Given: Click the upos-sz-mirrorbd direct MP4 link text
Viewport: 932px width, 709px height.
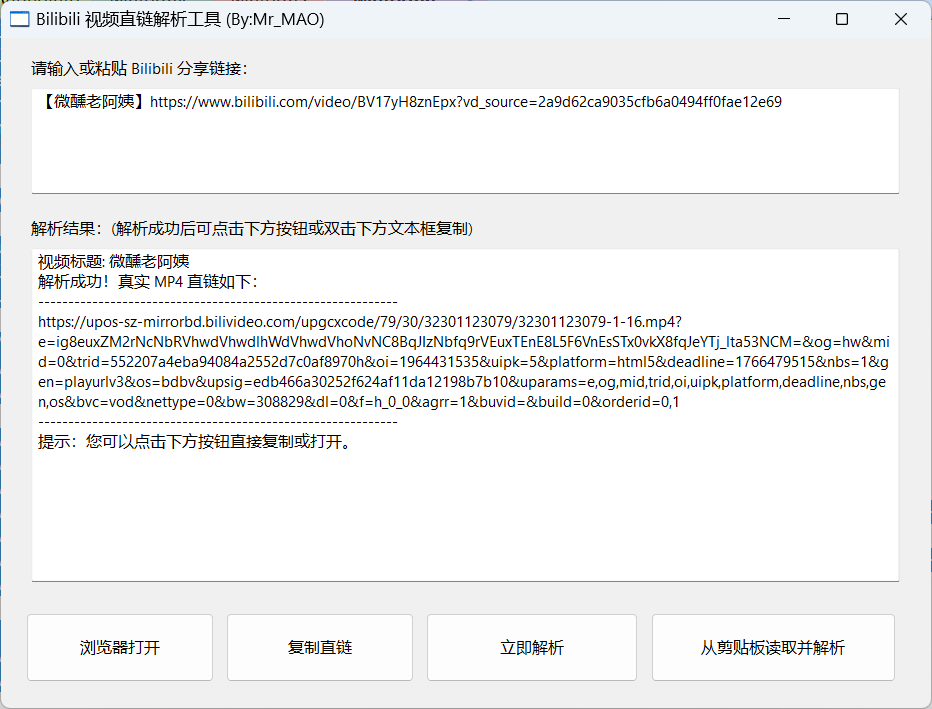Looking at the screenshot, I should click(360, 322).
